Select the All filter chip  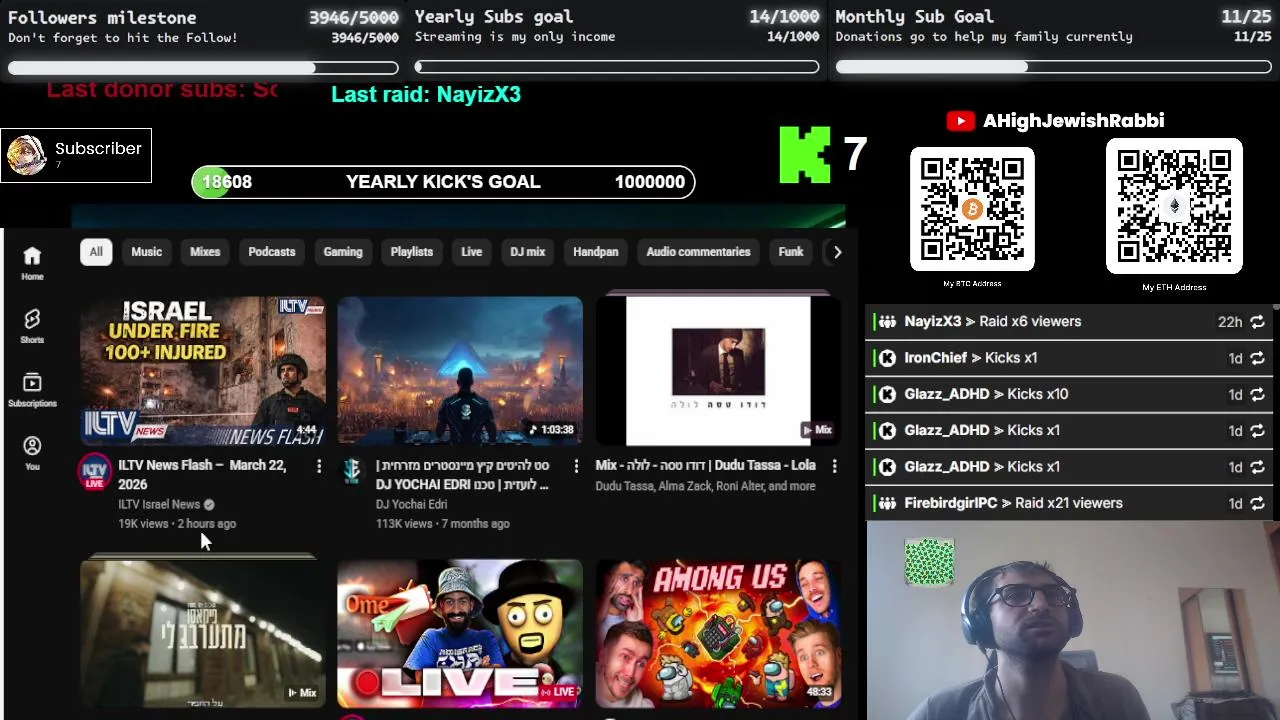pos(96,252)
